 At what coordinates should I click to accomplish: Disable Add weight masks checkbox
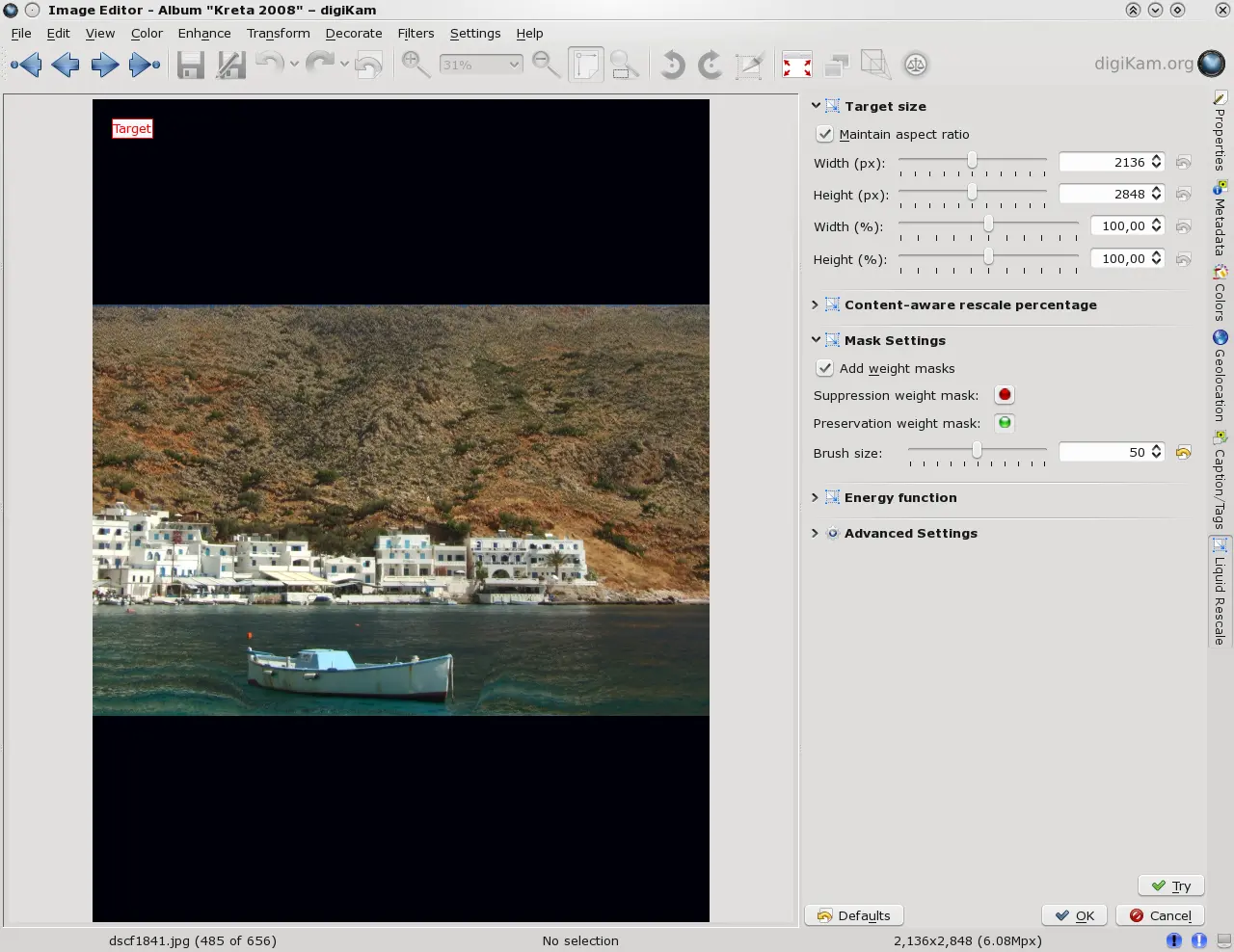tap(825, 368)
